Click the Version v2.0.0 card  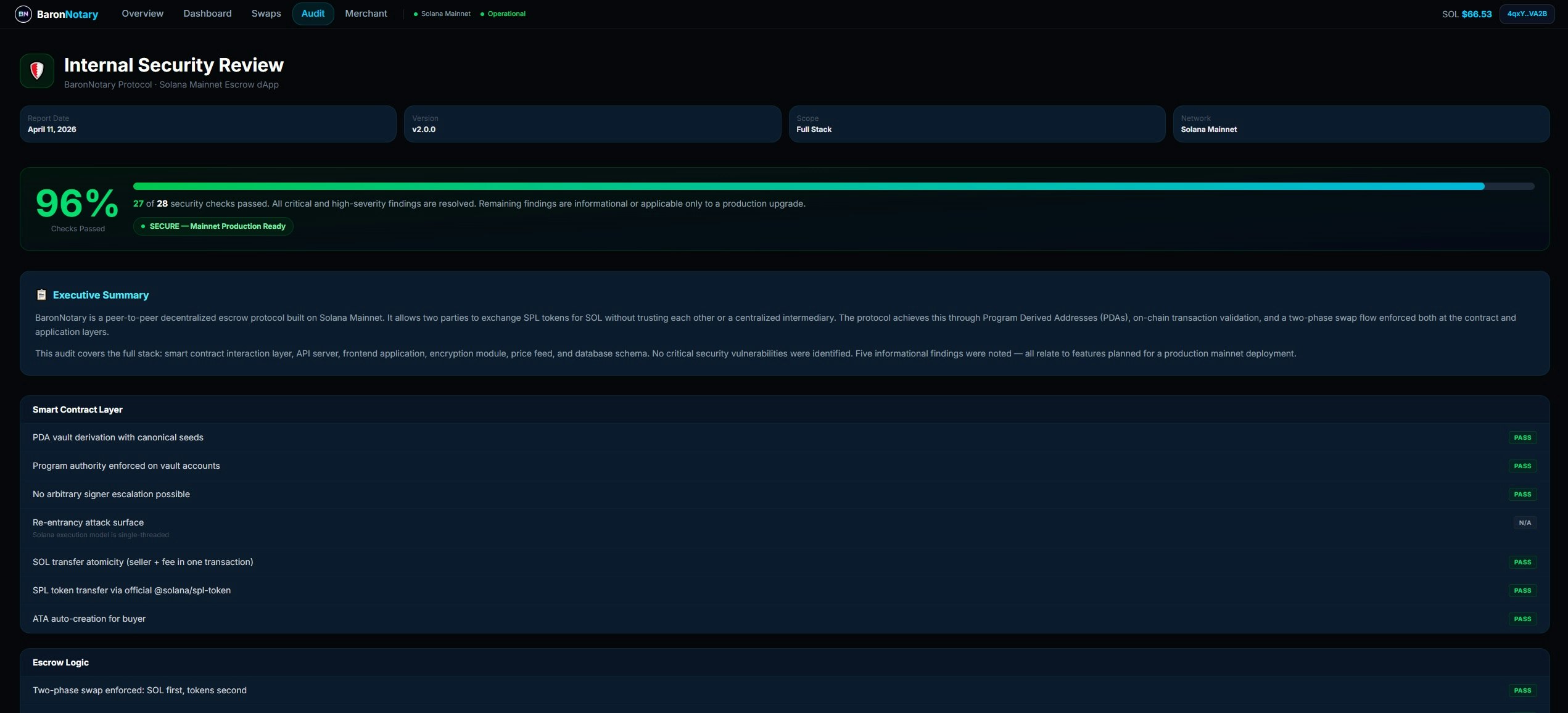[592, 124]
